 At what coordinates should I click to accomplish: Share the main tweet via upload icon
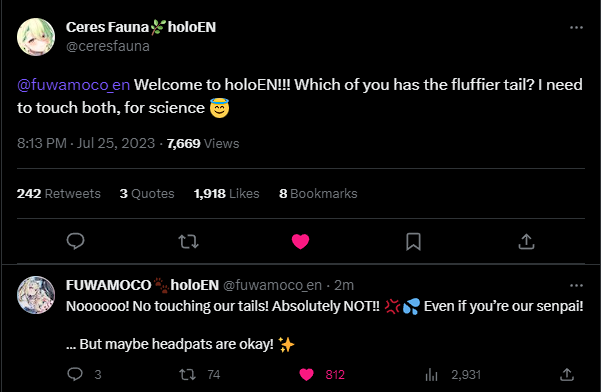click(526, 241)
